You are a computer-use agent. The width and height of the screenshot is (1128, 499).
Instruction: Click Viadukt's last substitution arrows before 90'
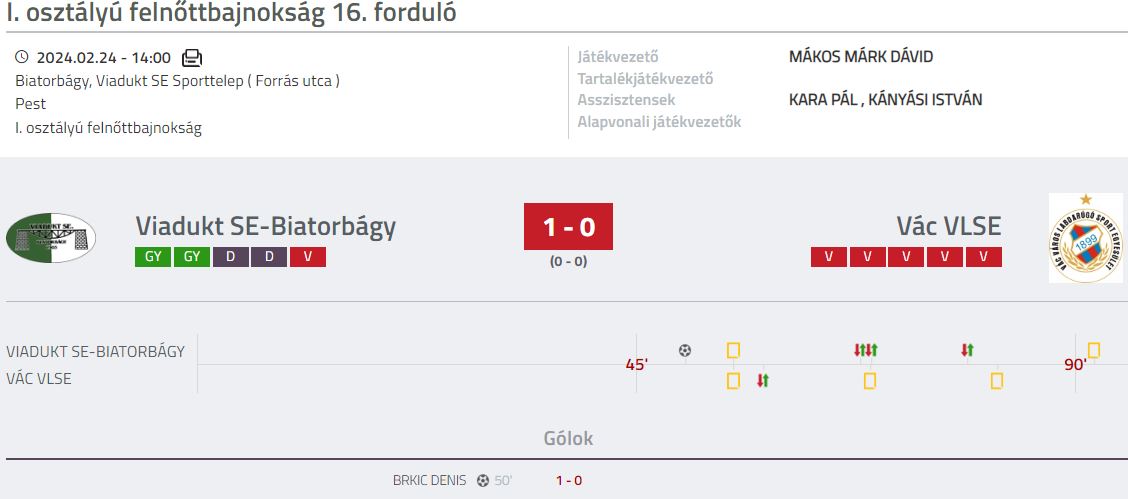967,350
